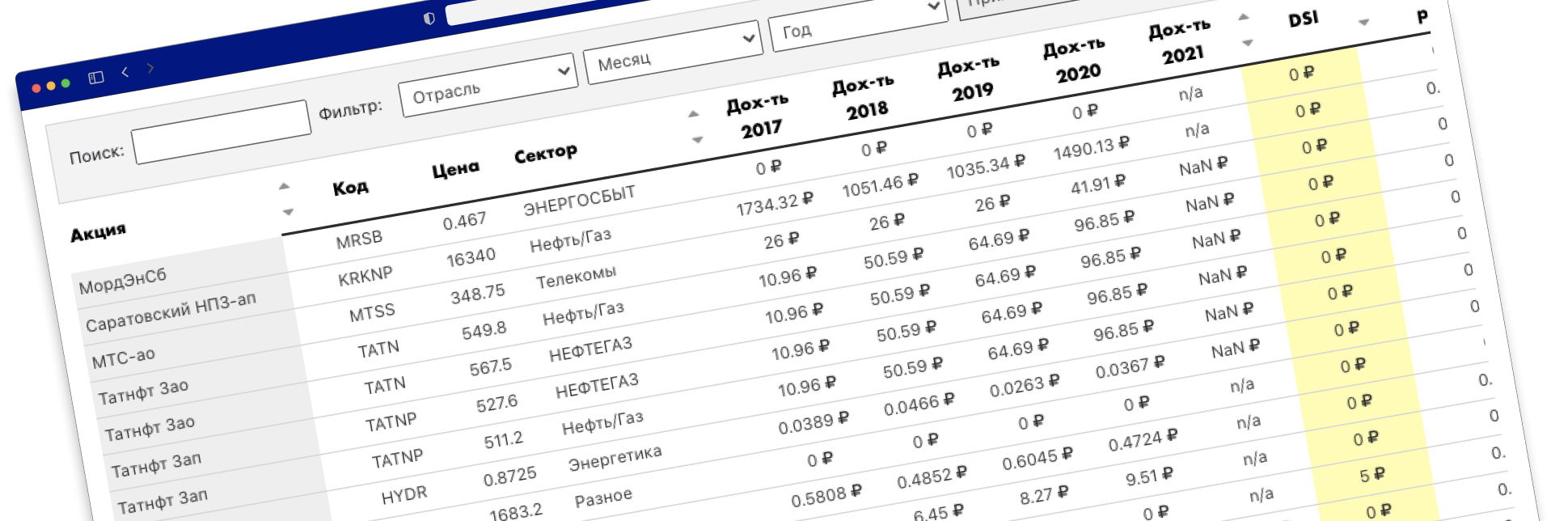
Task: Click yield value 0.6045 ₽
Action: 1037,459
